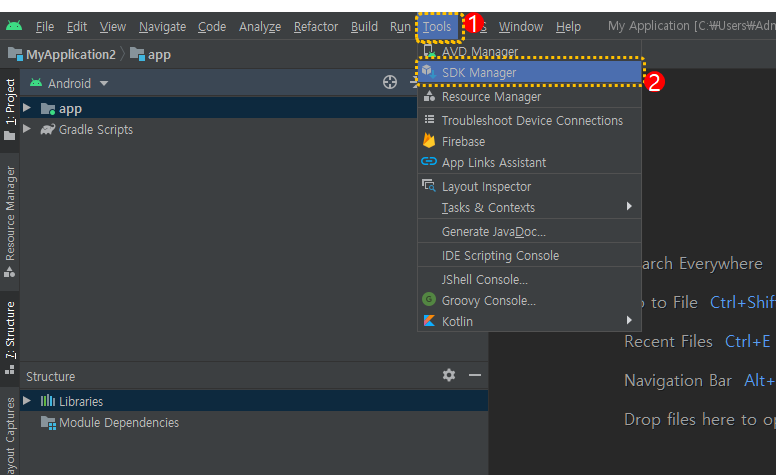Viewport: 776px width, 475px height.
Task: Select Gradle Scripts in project tree
Action: tap(96, 130)
